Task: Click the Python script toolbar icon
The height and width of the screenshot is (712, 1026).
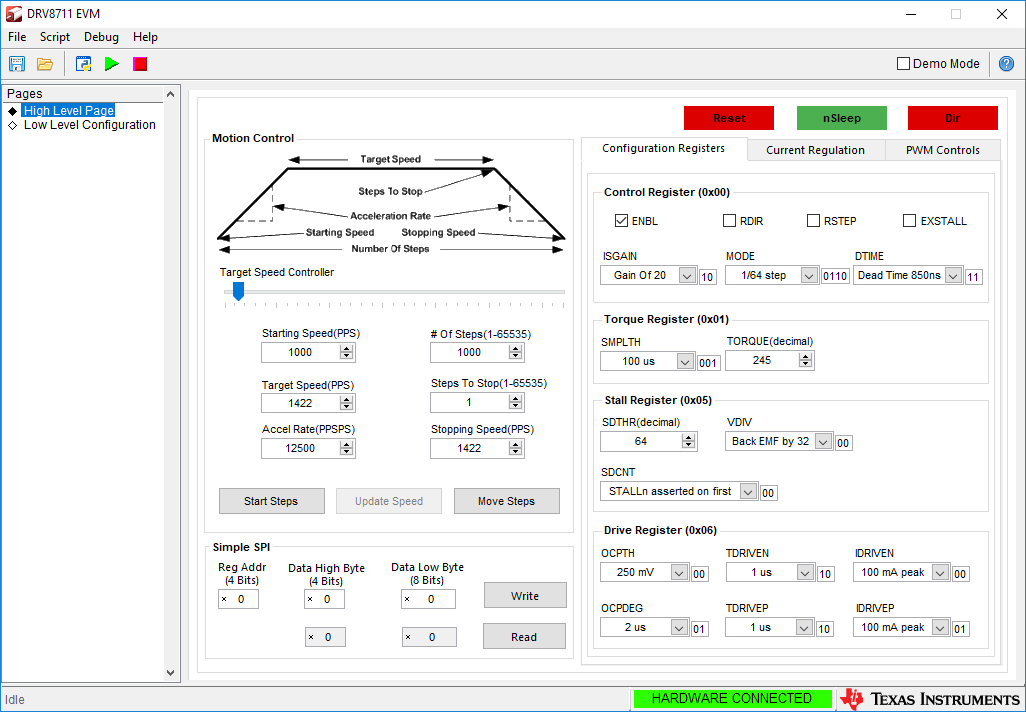Action: (83, 64)
